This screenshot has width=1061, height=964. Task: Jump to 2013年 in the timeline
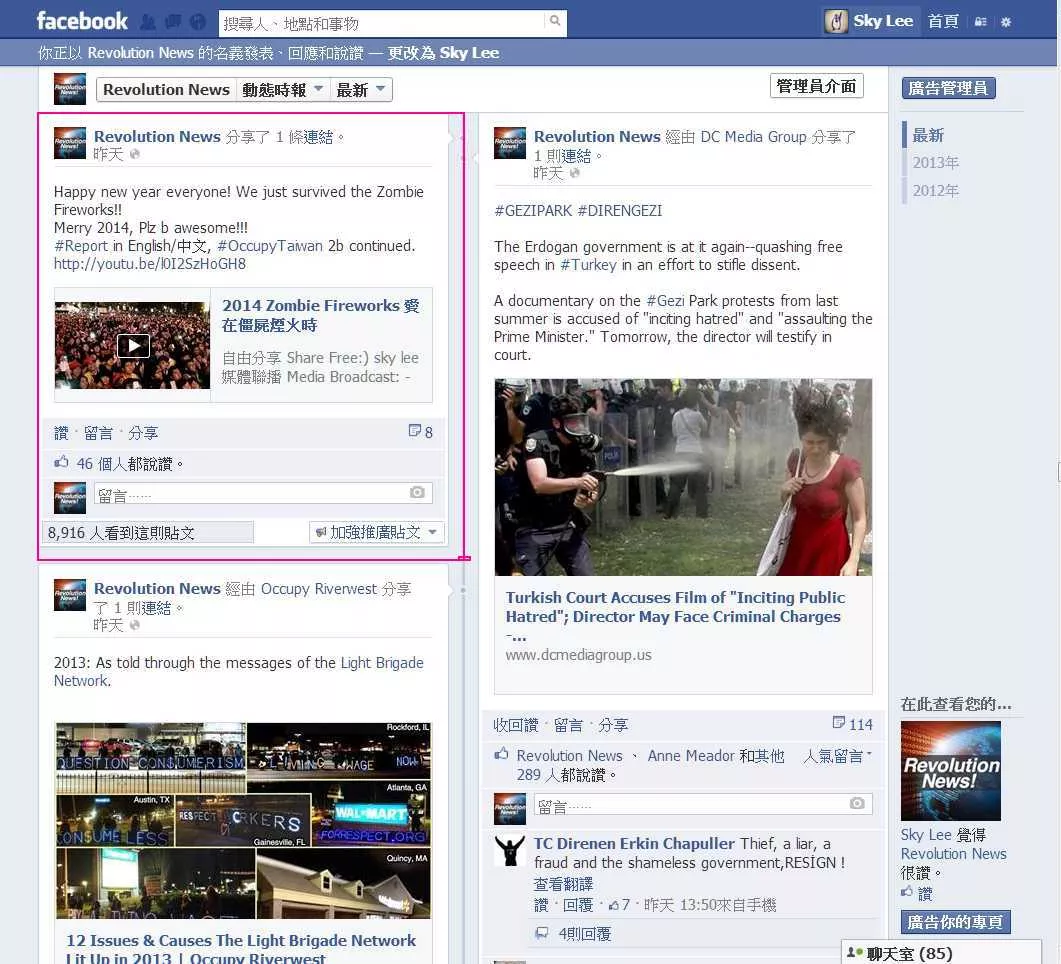coord(935,163)
